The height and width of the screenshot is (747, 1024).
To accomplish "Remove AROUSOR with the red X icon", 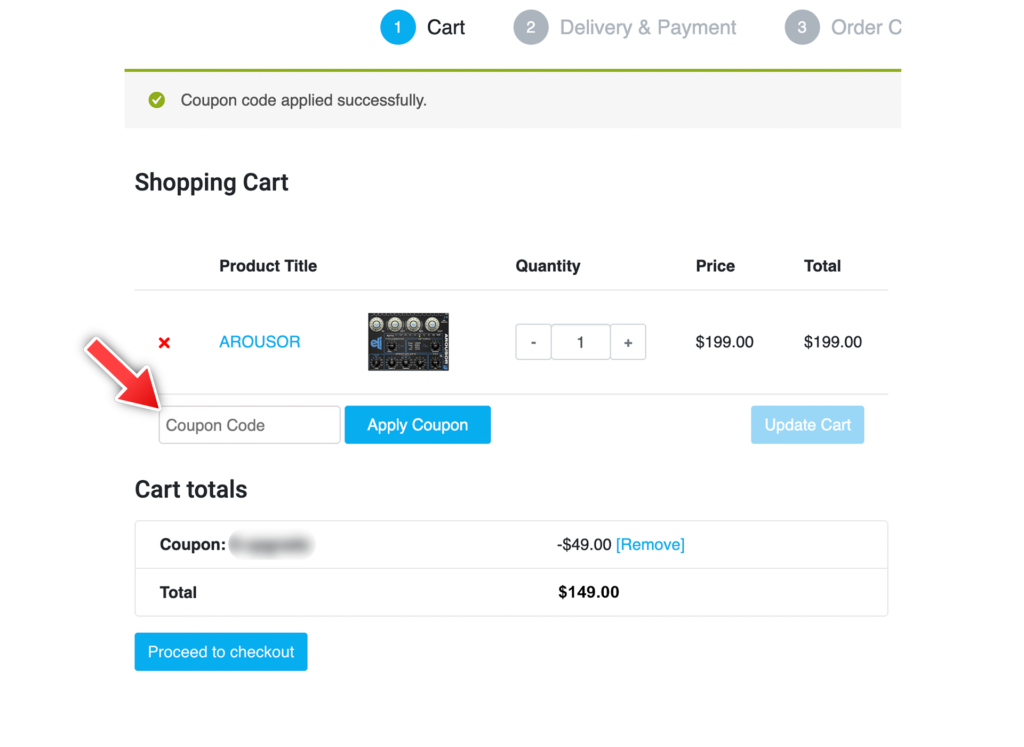I will coord(164,343).
